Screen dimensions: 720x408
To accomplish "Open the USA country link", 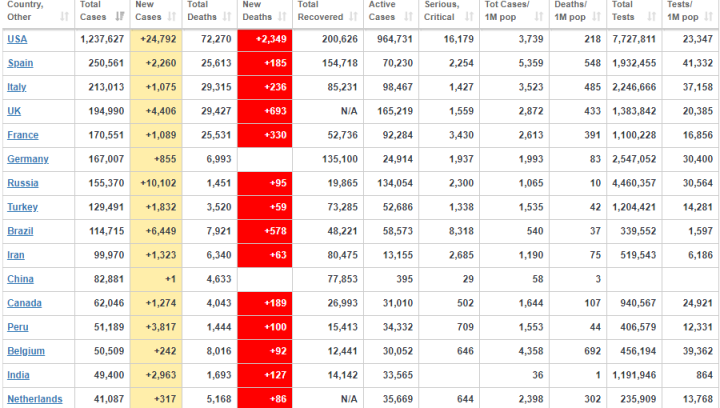I will [x=17, y=39].
